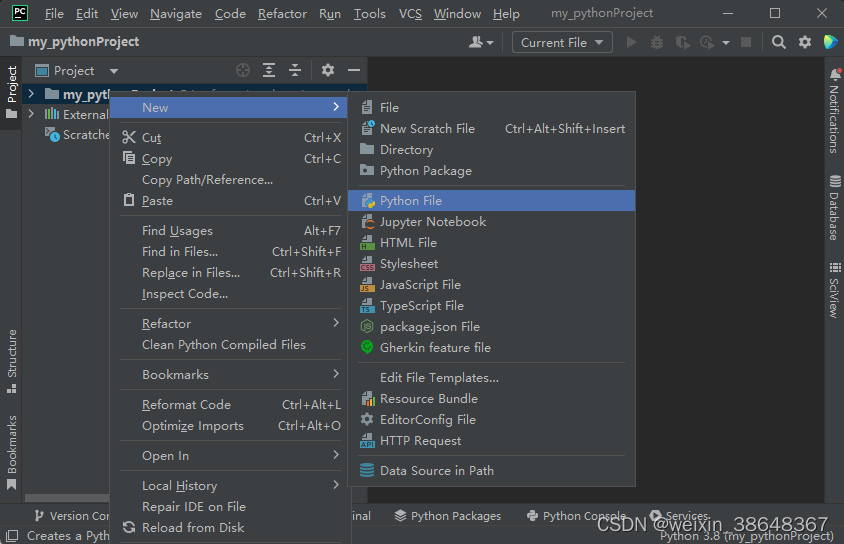Open the Structure tool window
This screenshot has height=544, width=844.
(12, 362)
